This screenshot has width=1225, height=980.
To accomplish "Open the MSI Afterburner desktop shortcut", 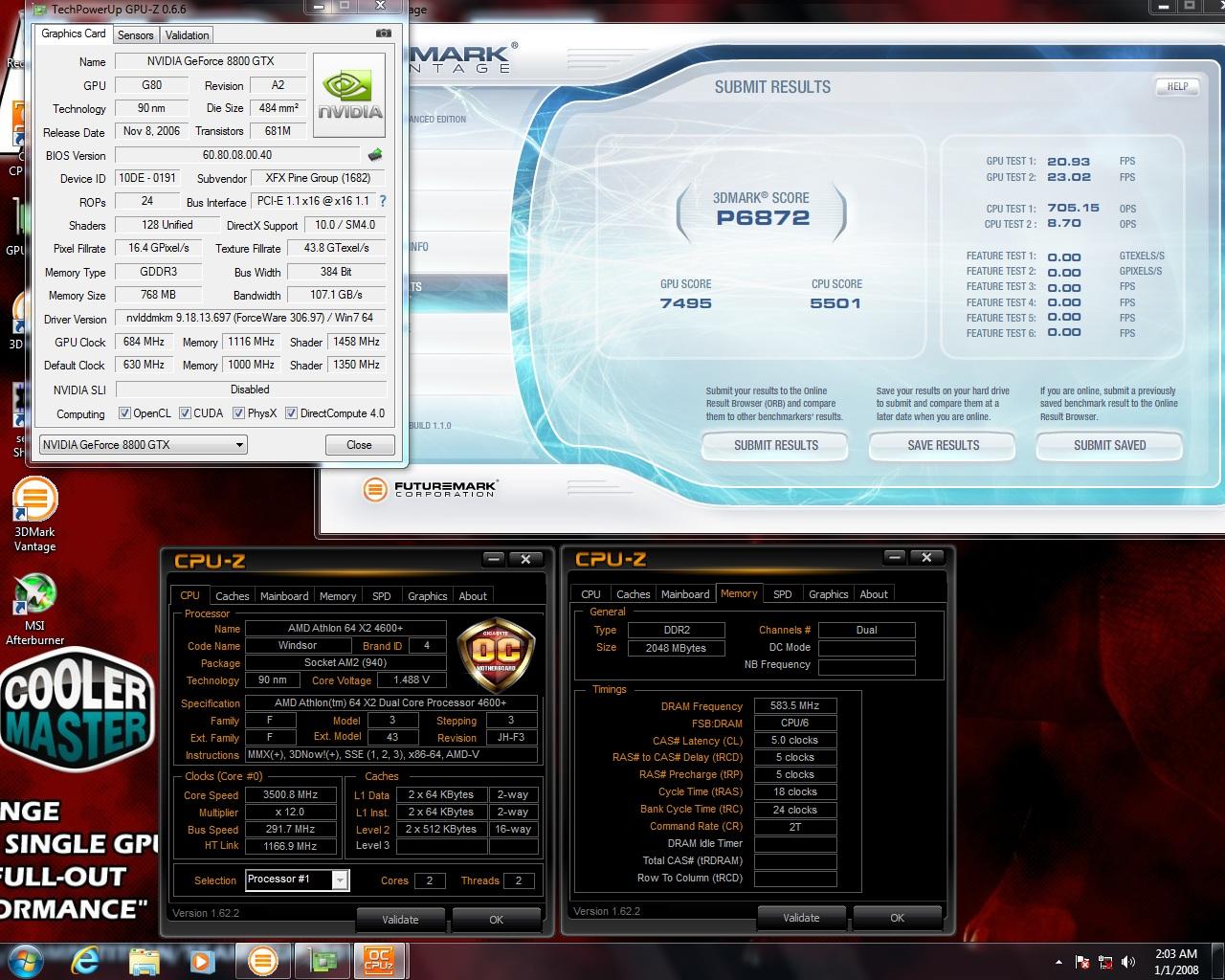I will tap(34, 609).
